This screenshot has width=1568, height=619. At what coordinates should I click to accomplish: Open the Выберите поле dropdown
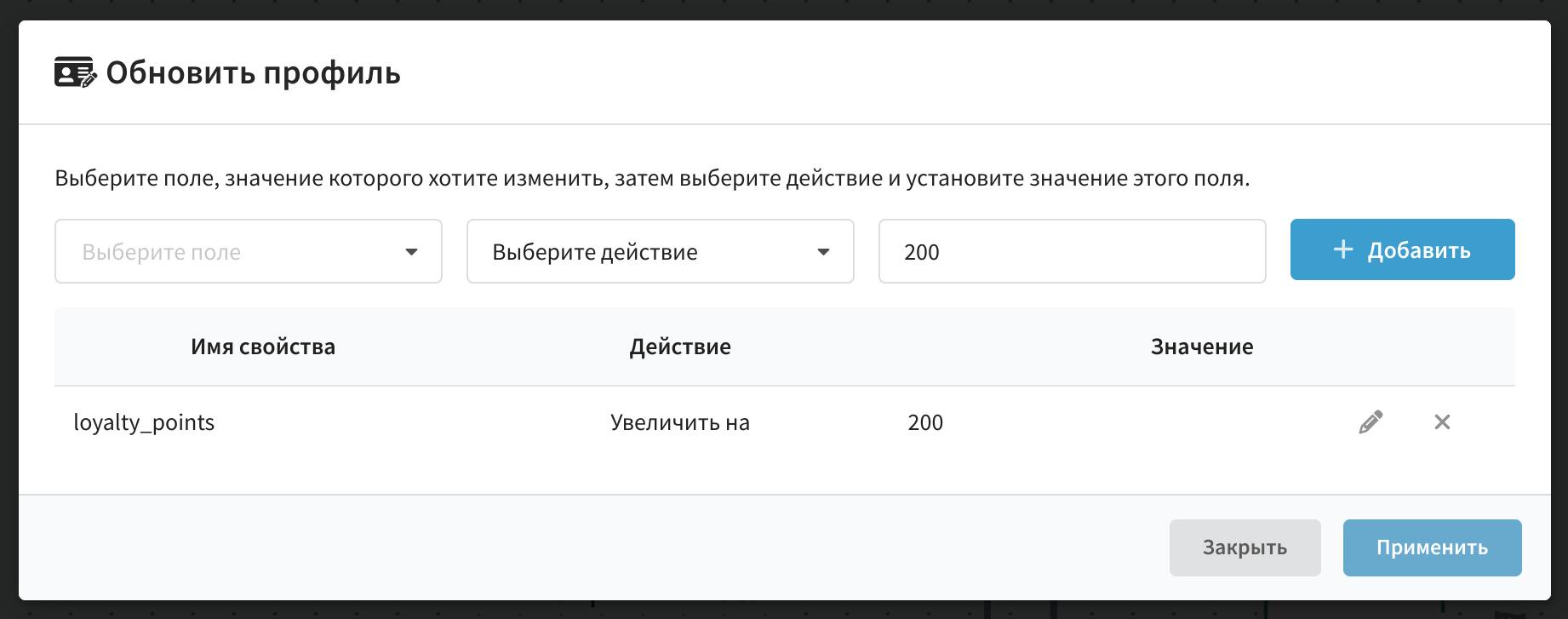click(249, 251)
